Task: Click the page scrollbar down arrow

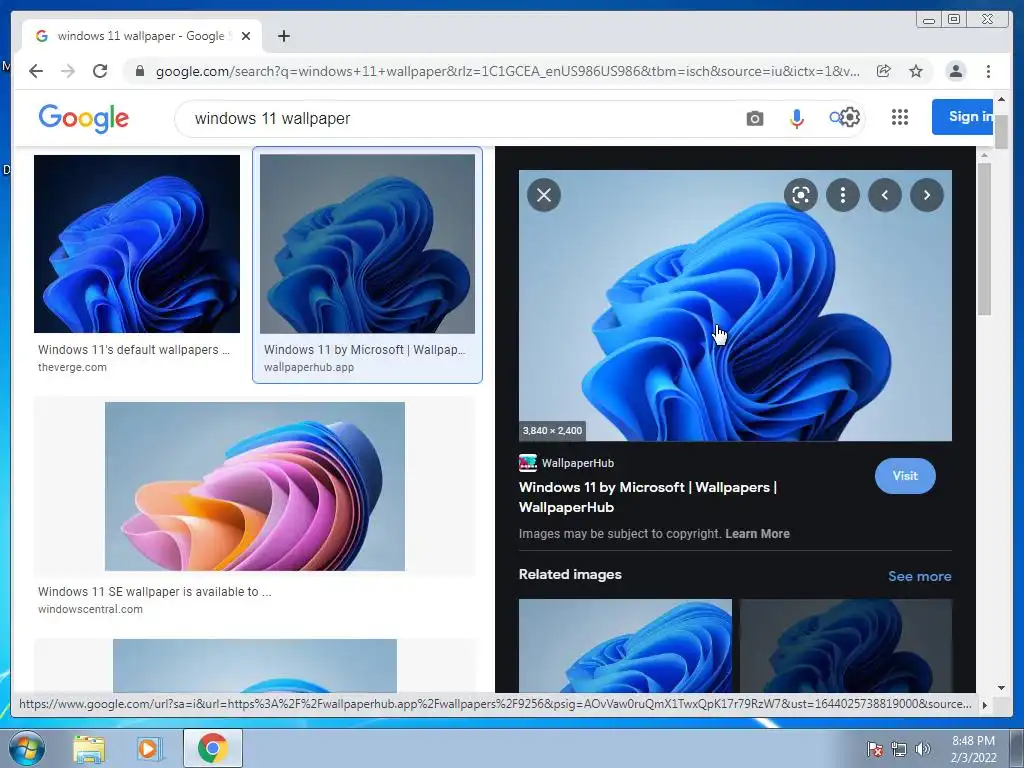Action: (1001, 687)
